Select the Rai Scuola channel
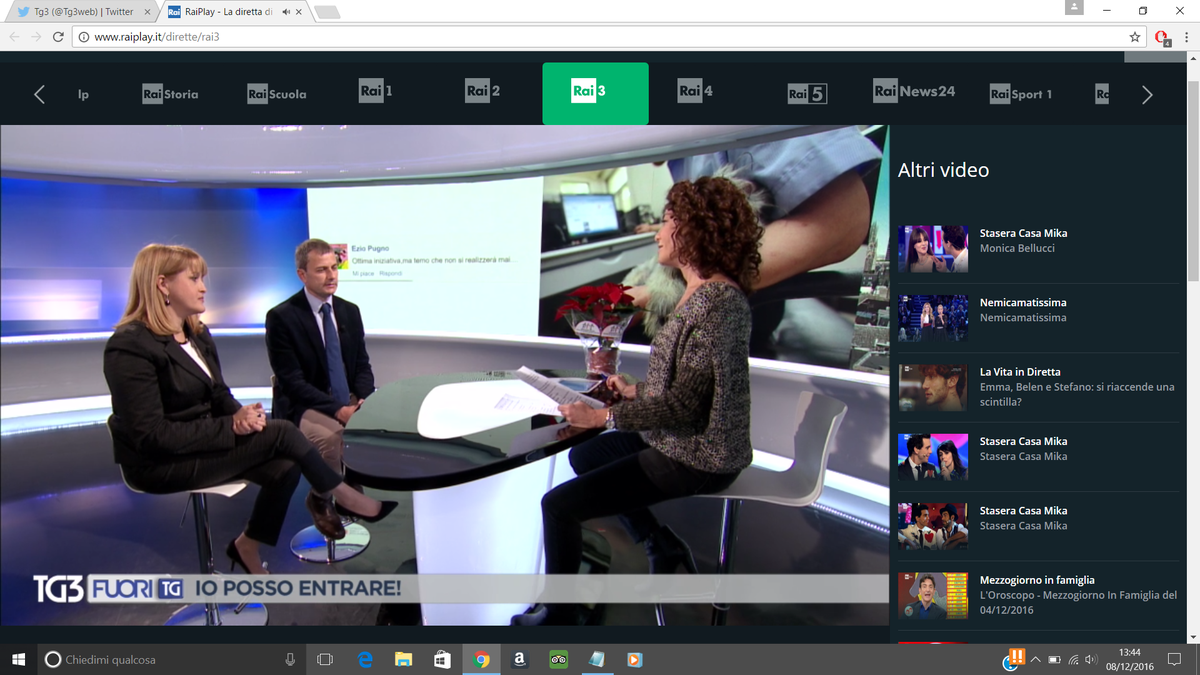 pyautogui.click(x=277, y=94)
